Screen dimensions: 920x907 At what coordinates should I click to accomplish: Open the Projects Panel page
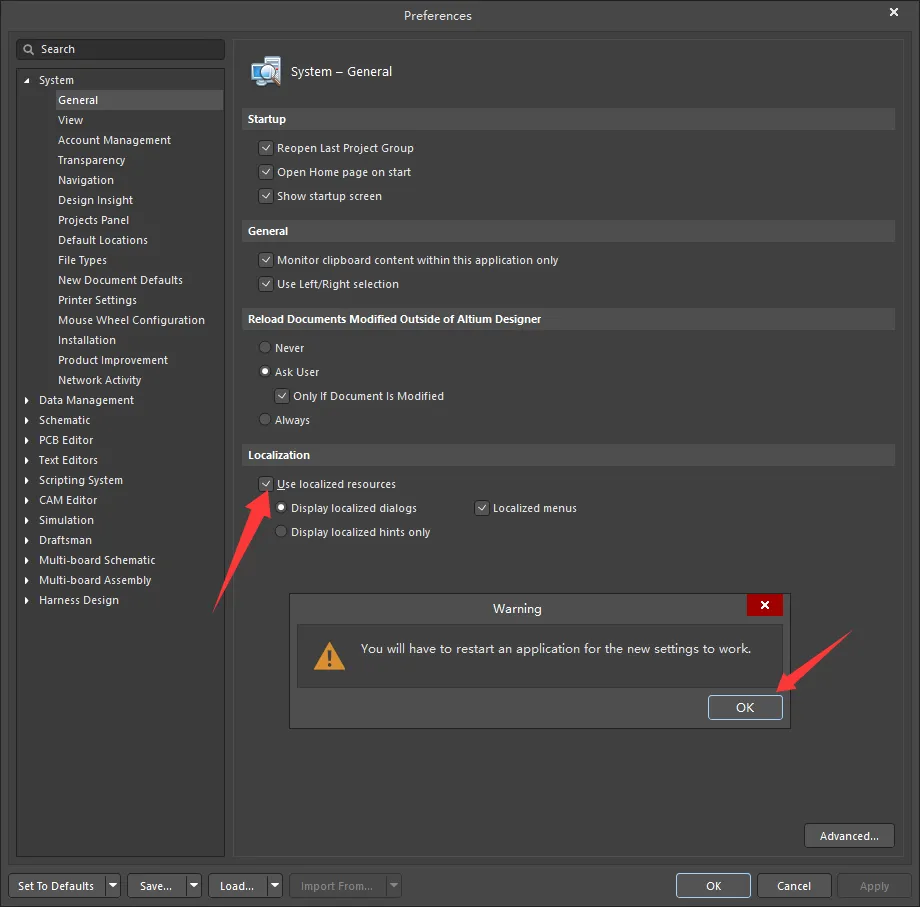(x=93, y=220)
